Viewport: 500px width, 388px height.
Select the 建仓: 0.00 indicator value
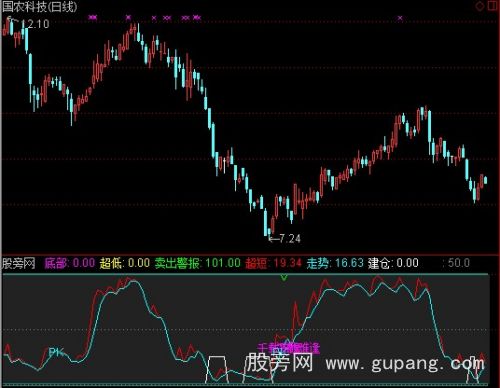point(393,263)
